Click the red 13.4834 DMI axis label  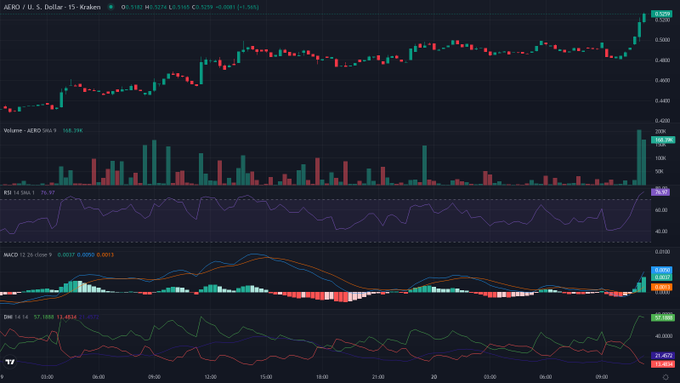coord(663,364)
